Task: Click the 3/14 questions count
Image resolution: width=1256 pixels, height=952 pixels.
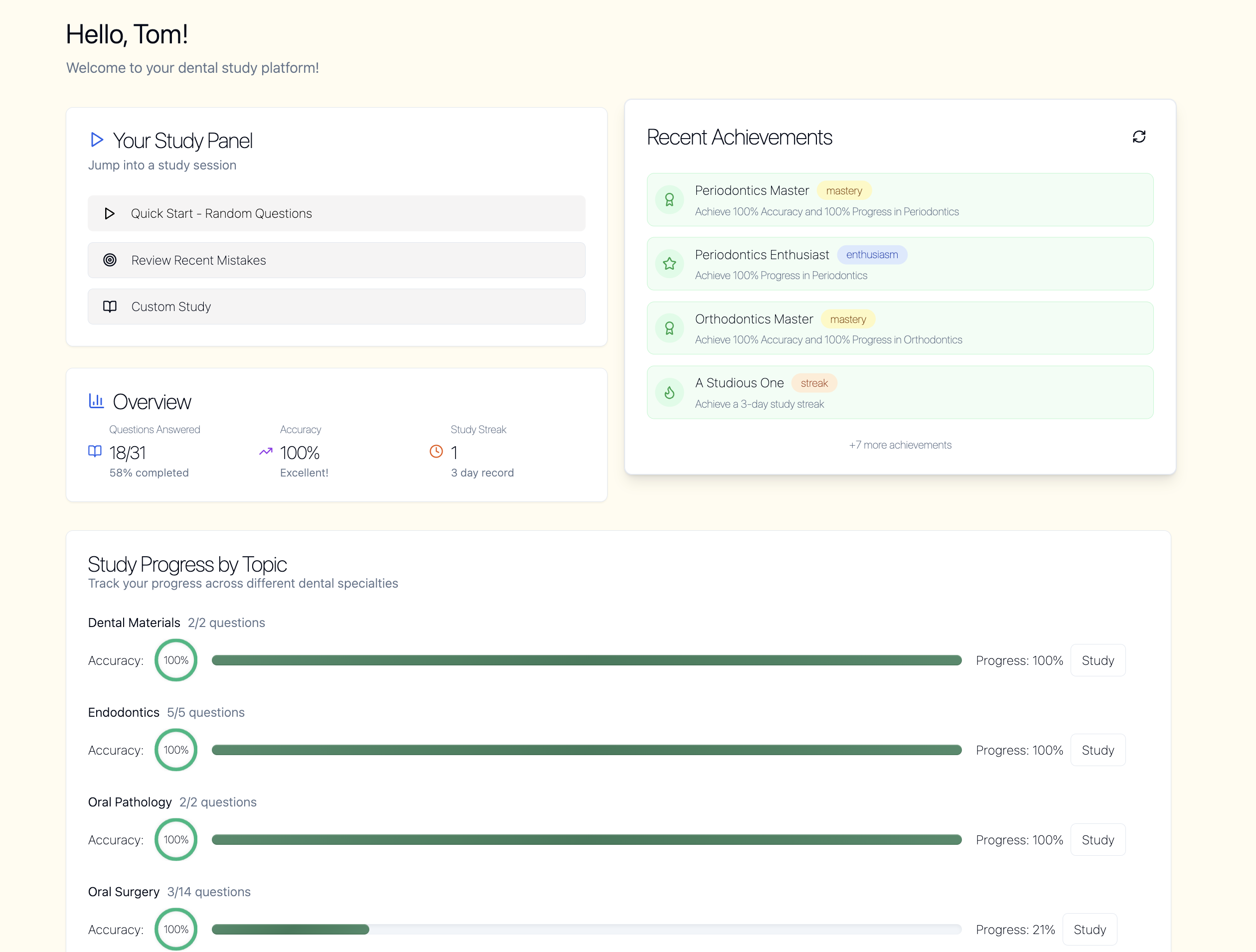Action: coord(209,892)
